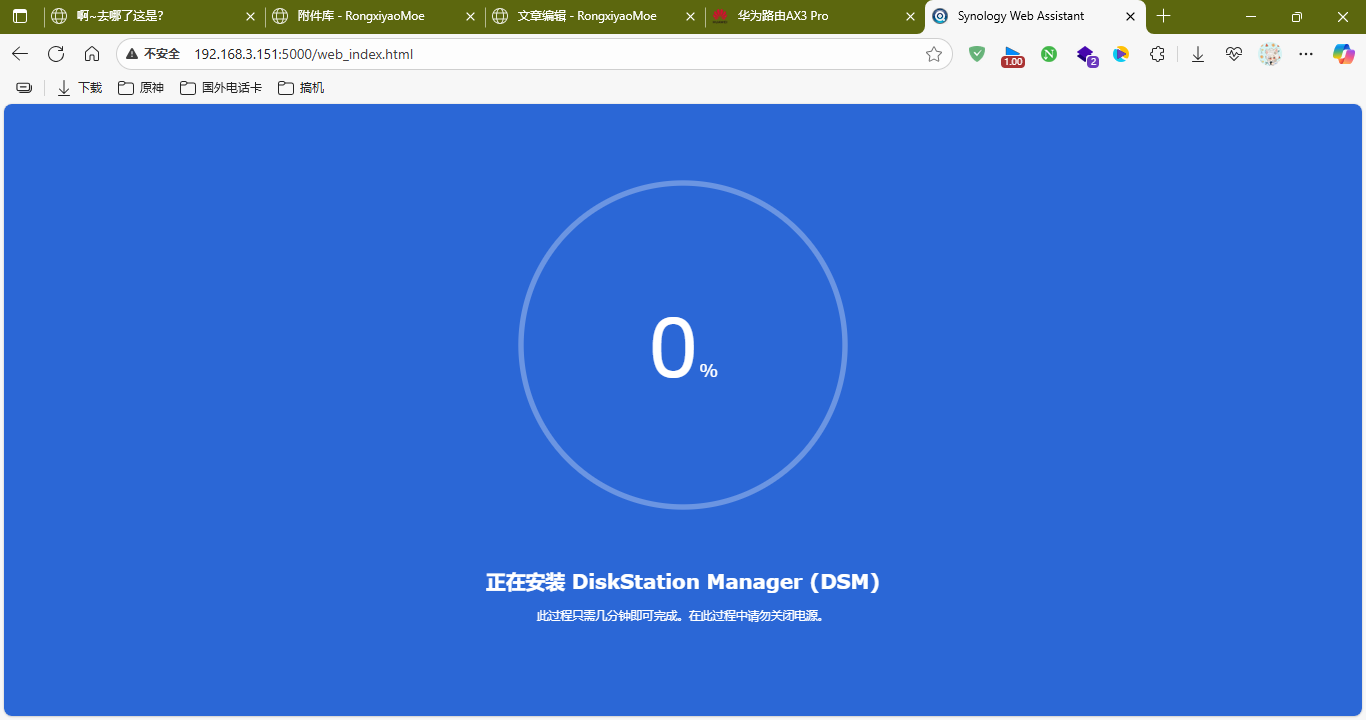This screenshot has height=720, width=1366.
Task: Close the 啊~去哪了这是? tab
Action: 250,16
